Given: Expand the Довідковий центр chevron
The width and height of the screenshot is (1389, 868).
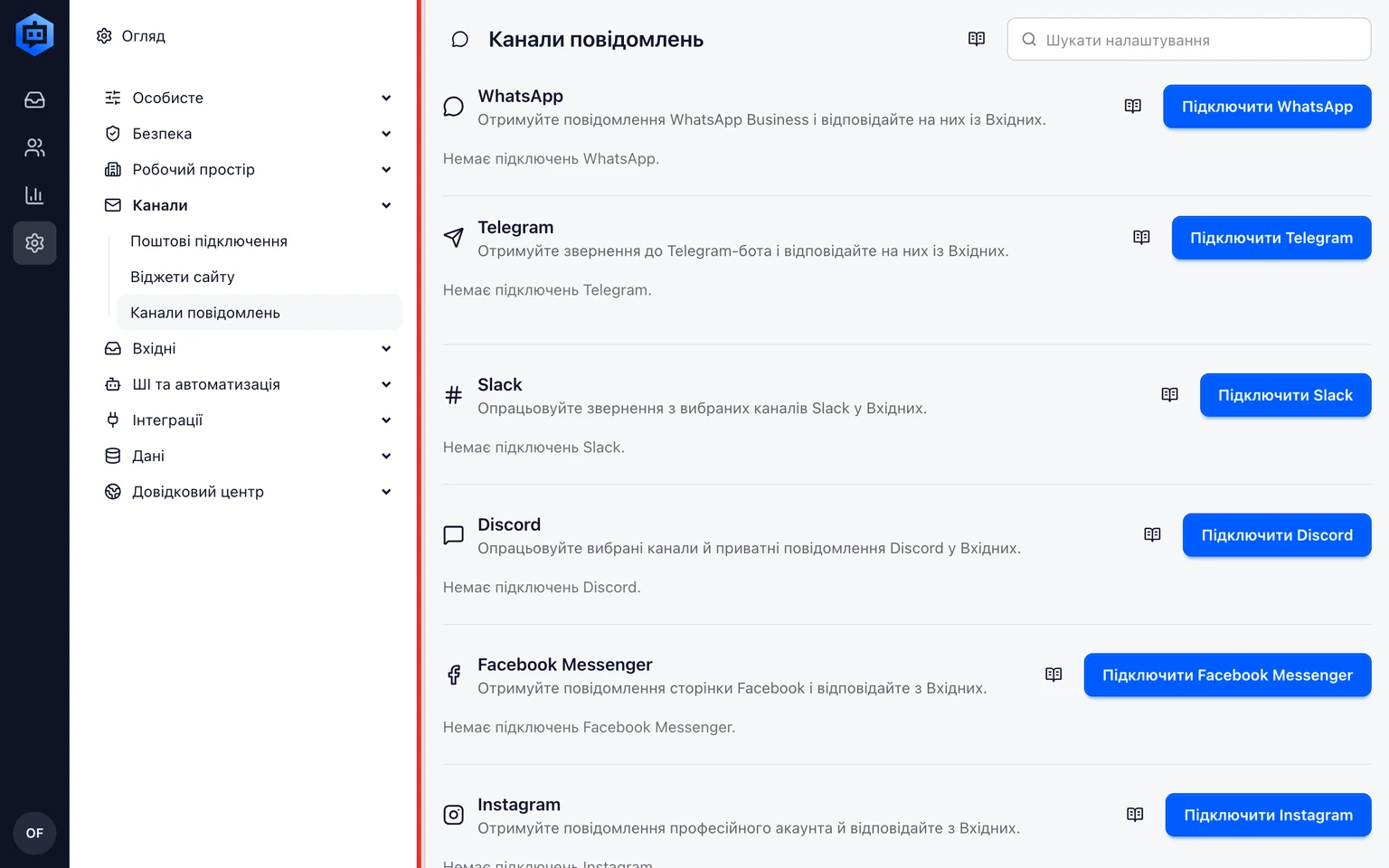Looking at the screenshot, I should (386, 492).
